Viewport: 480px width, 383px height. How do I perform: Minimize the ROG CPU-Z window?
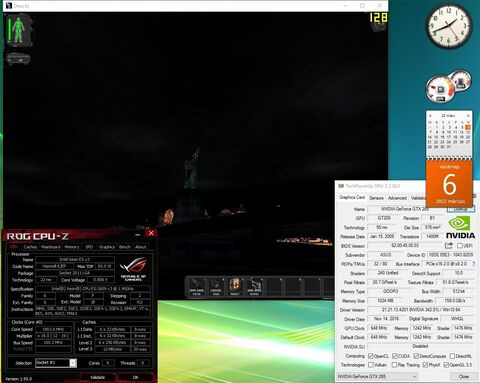pos(138,234)
